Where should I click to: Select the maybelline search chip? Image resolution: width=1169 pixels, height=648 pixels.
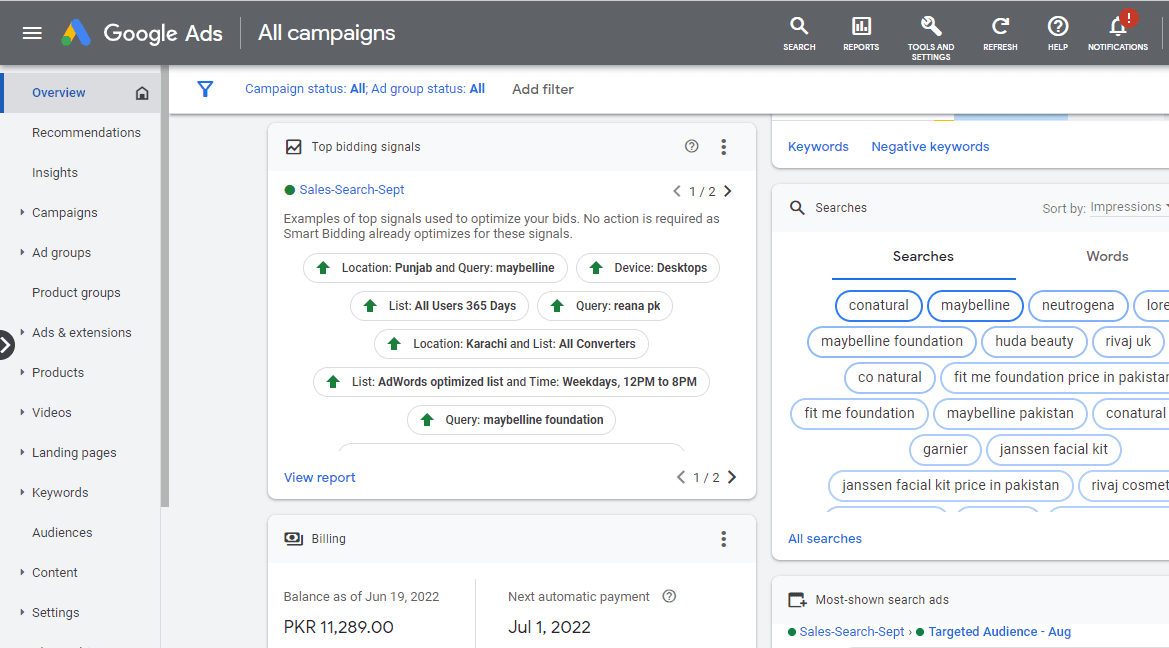975,305
